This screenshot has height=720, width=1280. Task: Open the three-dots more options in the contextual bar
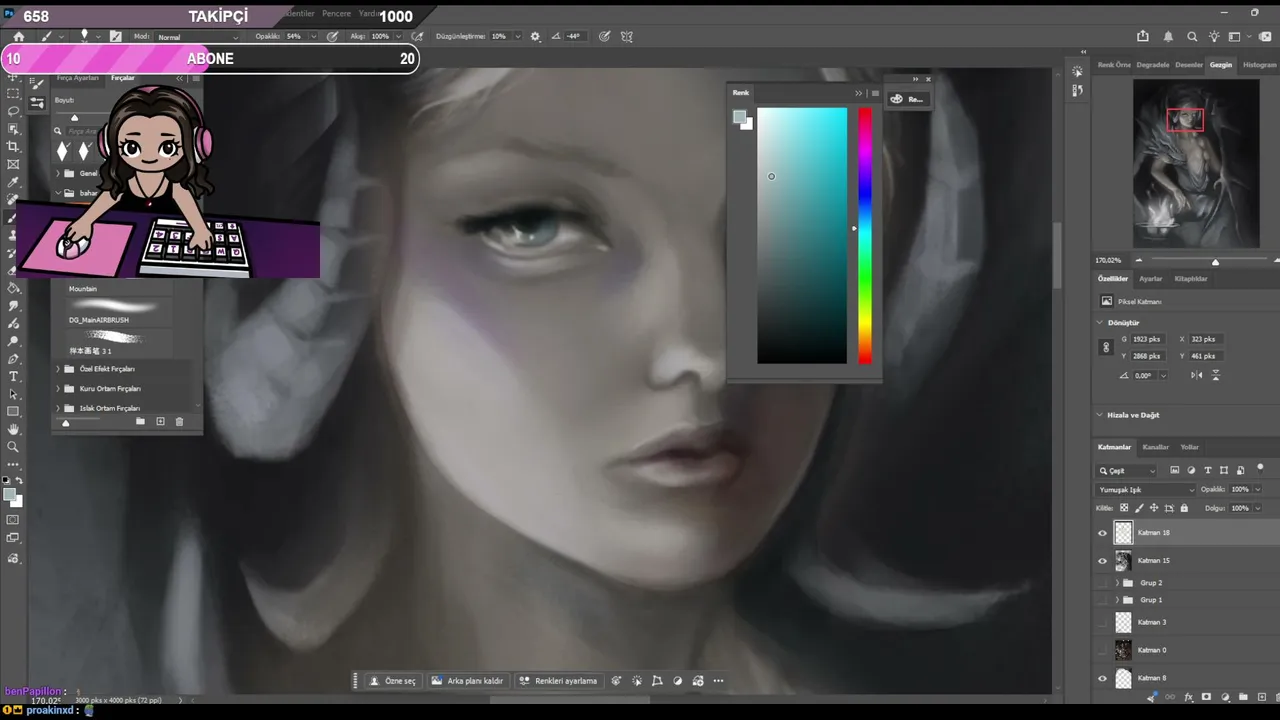[x=718, y=681]
